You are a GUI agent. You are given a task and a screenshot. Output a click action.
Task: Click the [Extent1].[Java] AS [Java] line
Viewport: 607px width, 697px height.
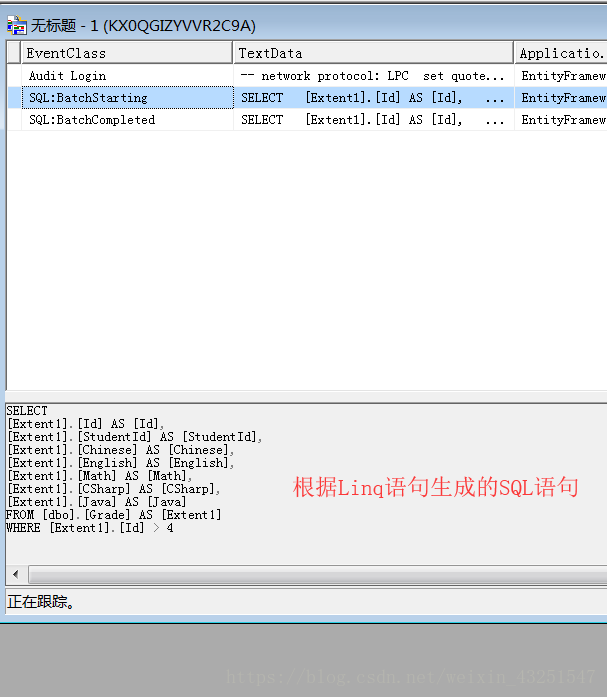(96, 502)
